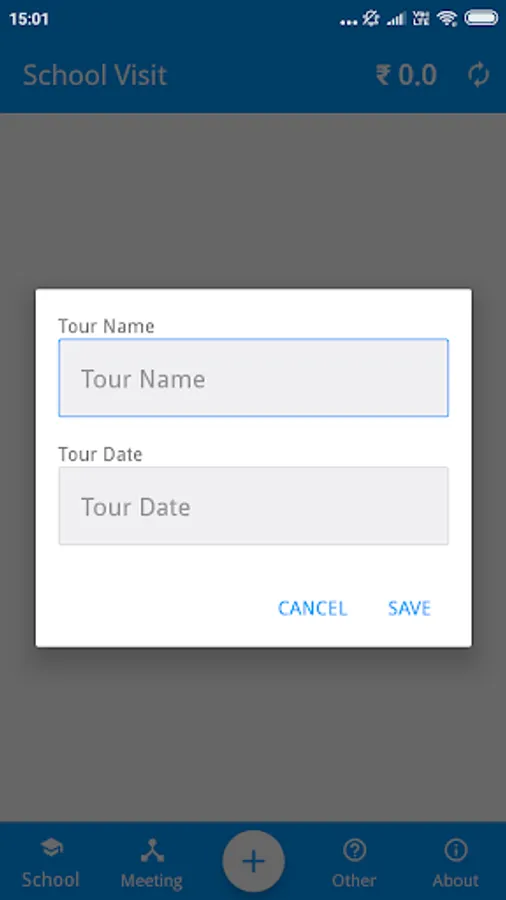Tap the School Visit header title

[95, 75]
